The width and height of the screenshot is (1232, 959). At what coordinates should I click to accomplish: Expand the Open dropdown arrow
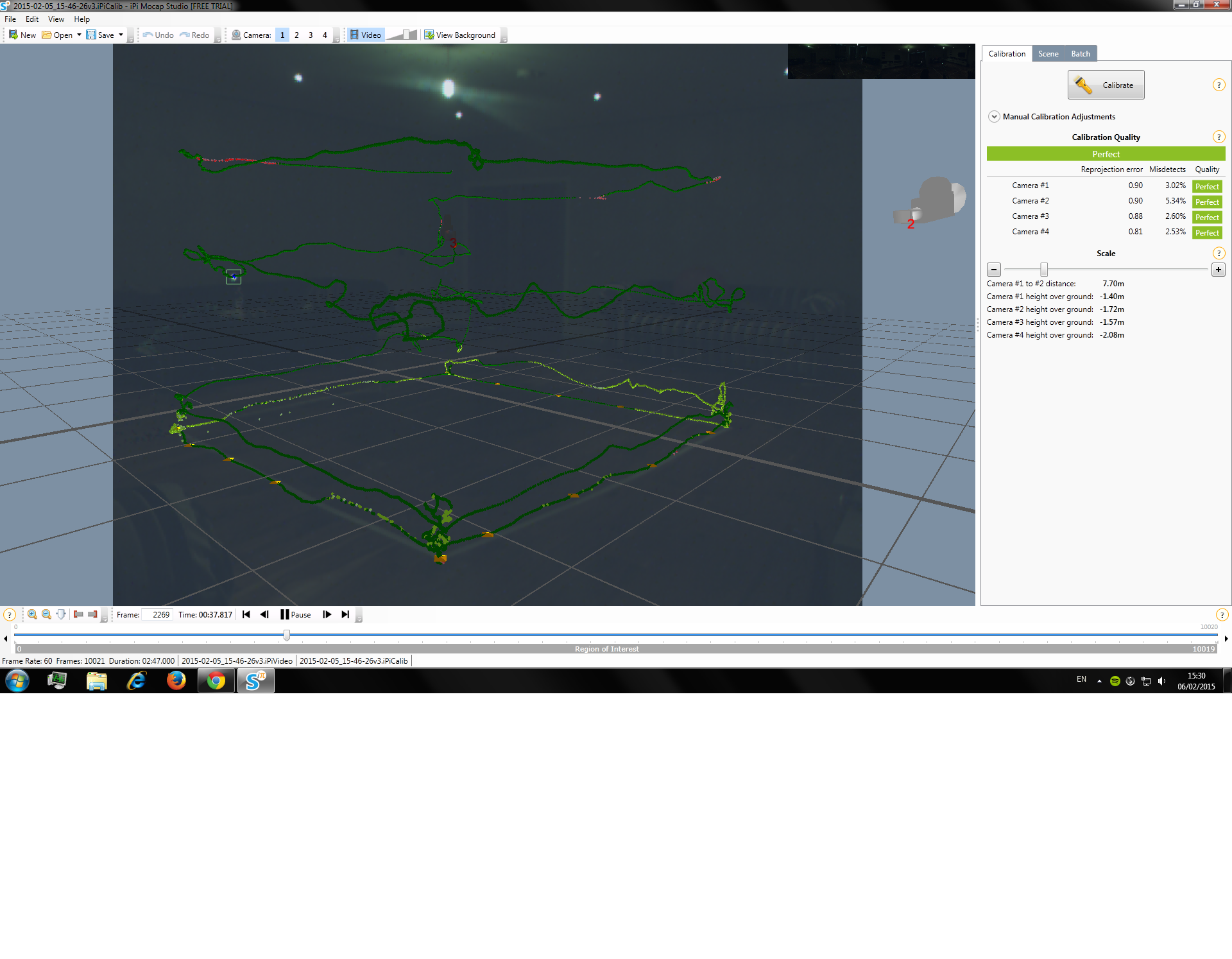79,35
